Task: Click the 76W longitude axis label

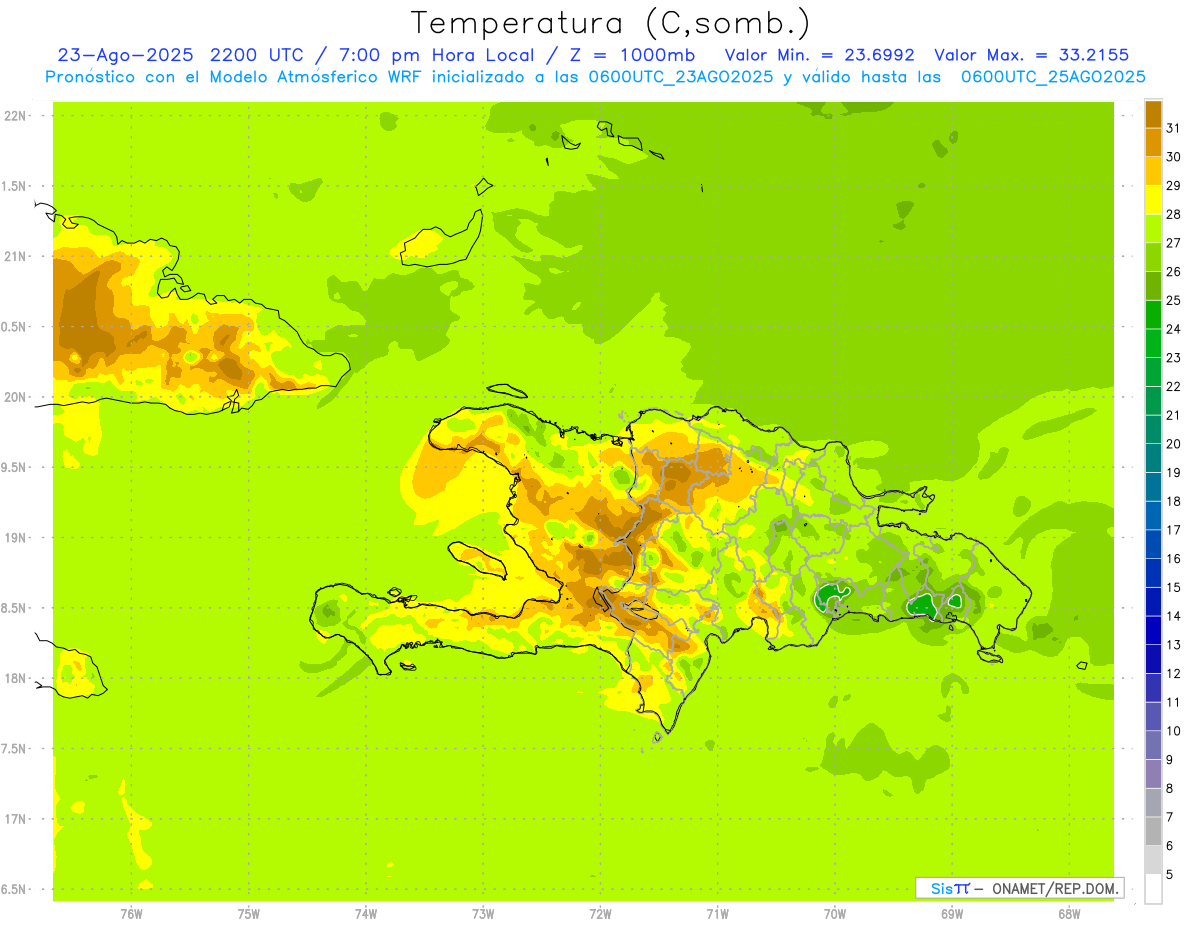Action: 131,913
